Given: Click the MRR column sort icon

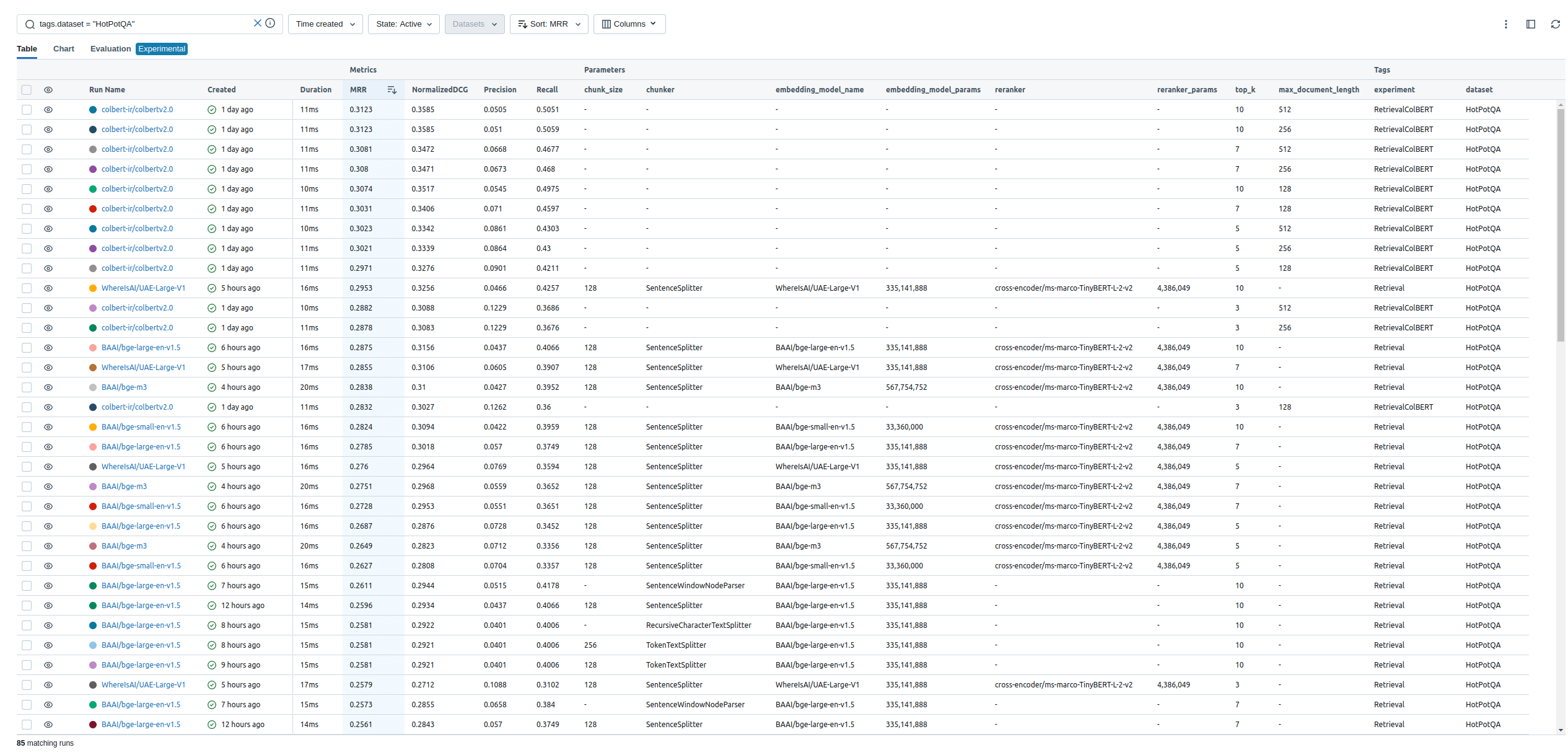Looking at the screenshot, I should pyautogui.click(x=392, y=90).
